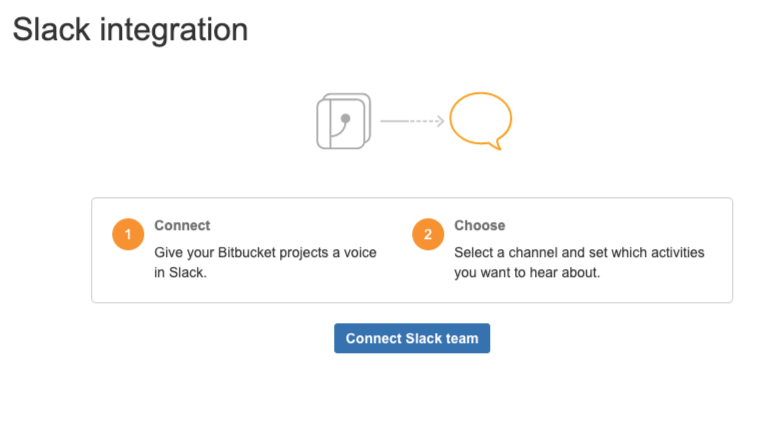Select the orange step 2 badge

[x=428, y=235]
